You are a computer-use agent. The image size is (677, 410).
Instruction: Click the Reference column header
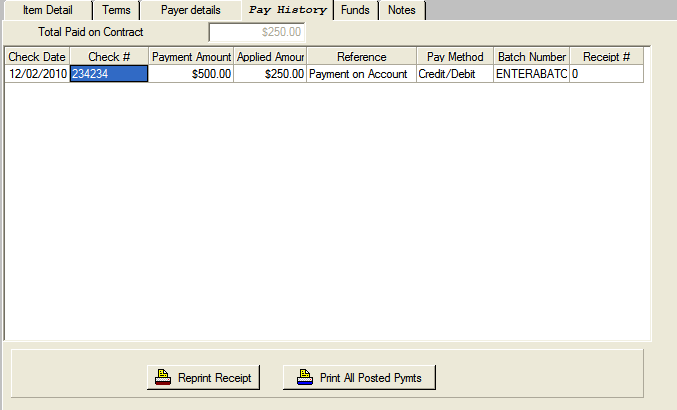[x=361, y=57]
